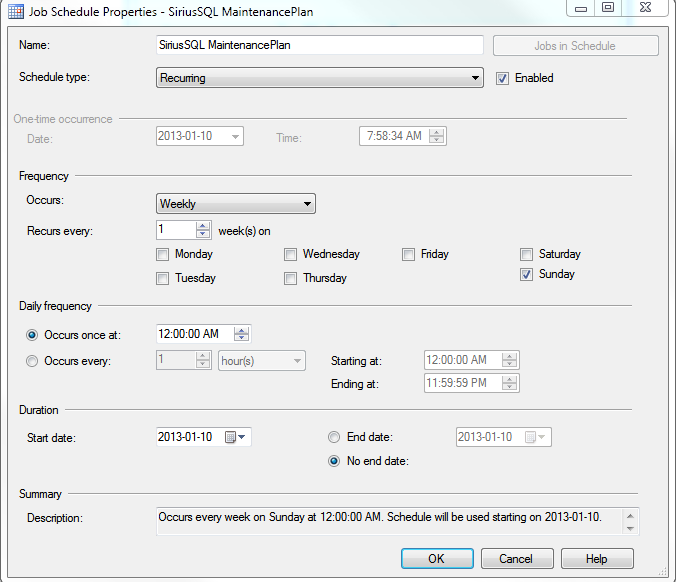Minimize the Job Schedule Properties window
Image resolution: width=676 pixels, height=582 pixels.
tap(581, 8)
